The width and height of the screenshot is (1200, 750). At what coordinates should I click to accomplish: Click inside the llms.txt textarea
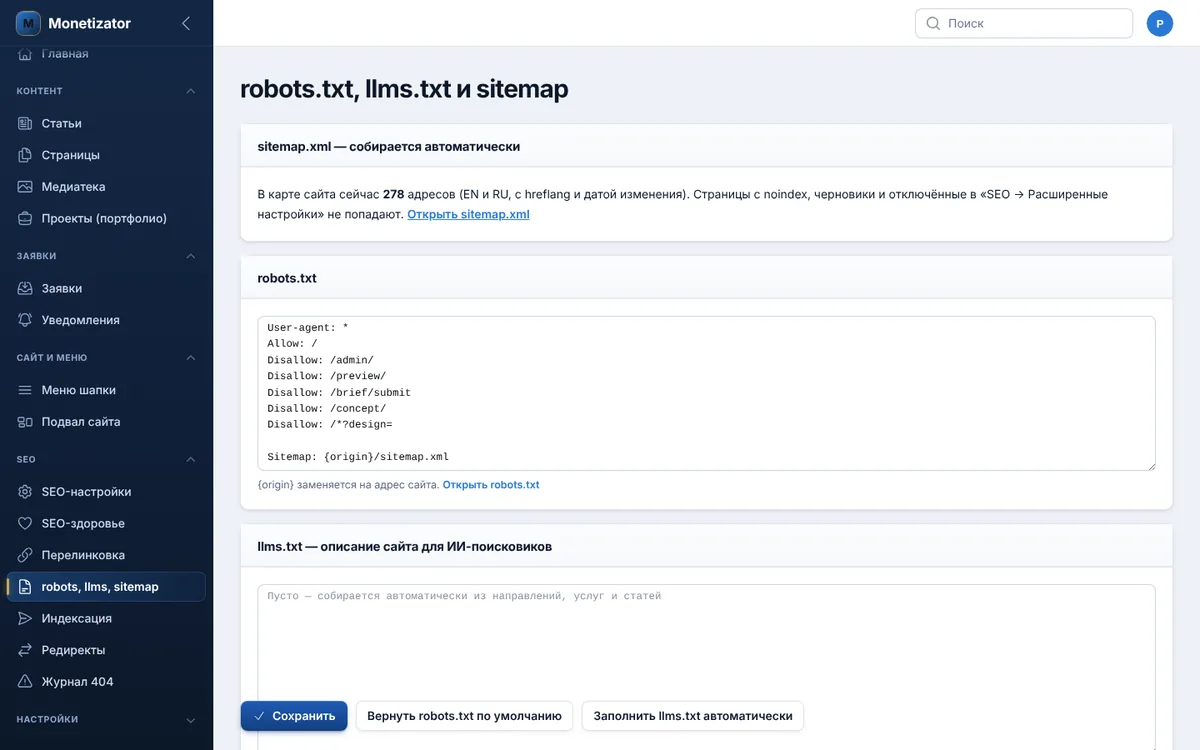pos(706,667)
